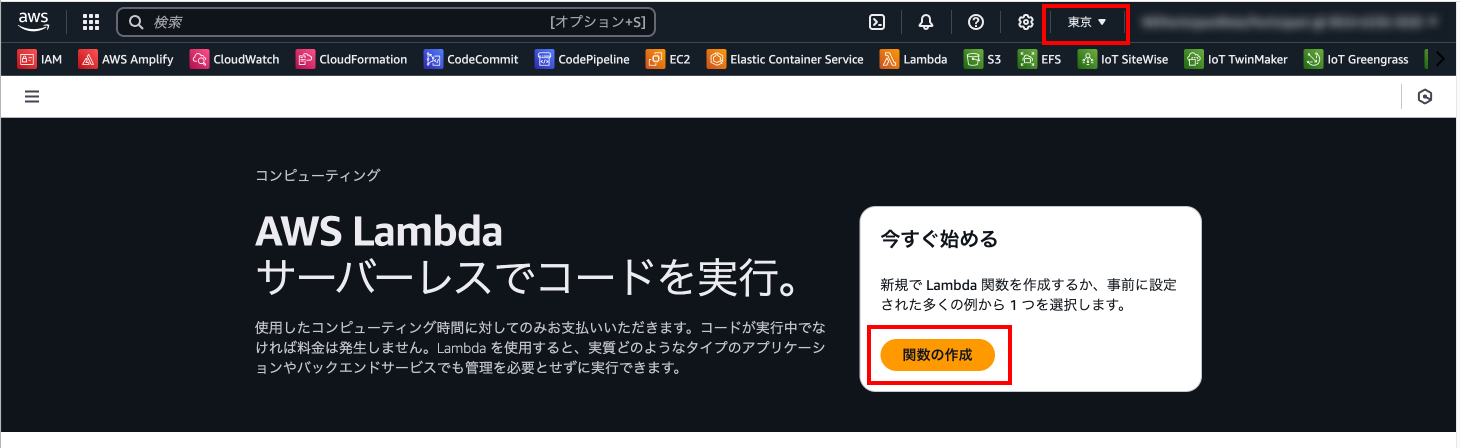This screenshot has height=448, width=1460.
Task: Click the IoT SiteWise bookmark icon
Action: [1087, 59]
